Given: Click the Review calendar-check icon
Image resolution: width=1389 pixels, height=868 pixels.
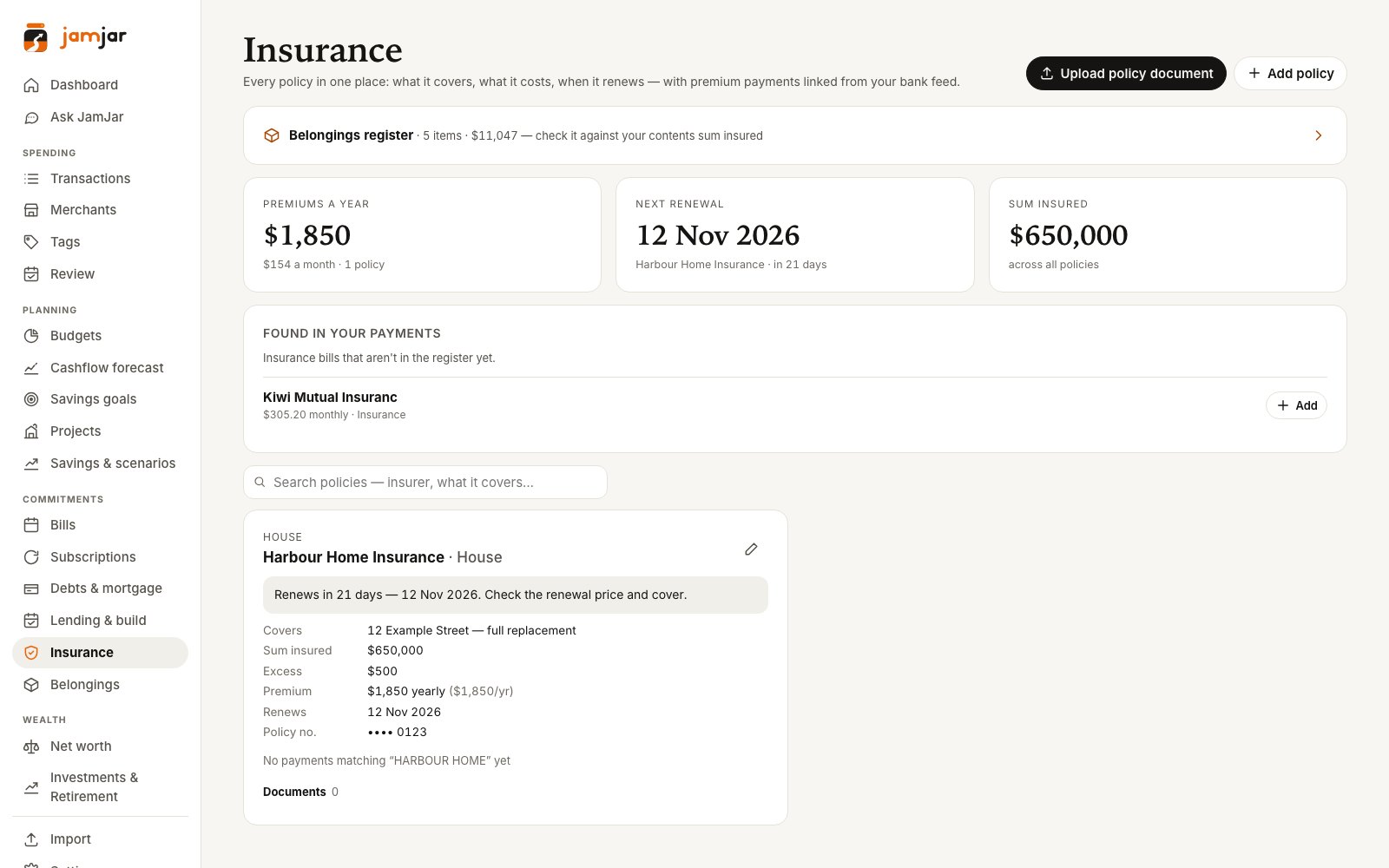Looking at the screenshot, I should (31, 274).
